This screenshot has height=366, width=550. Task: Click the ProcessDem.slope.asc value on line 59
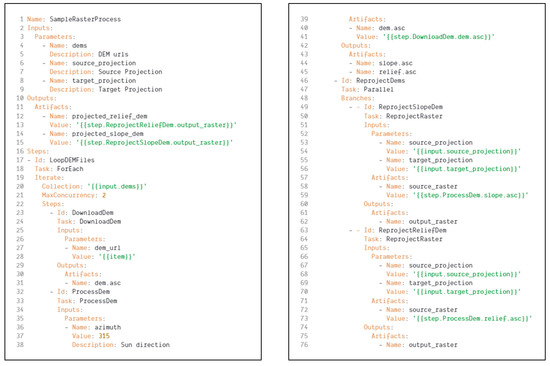tap(470, 195)
